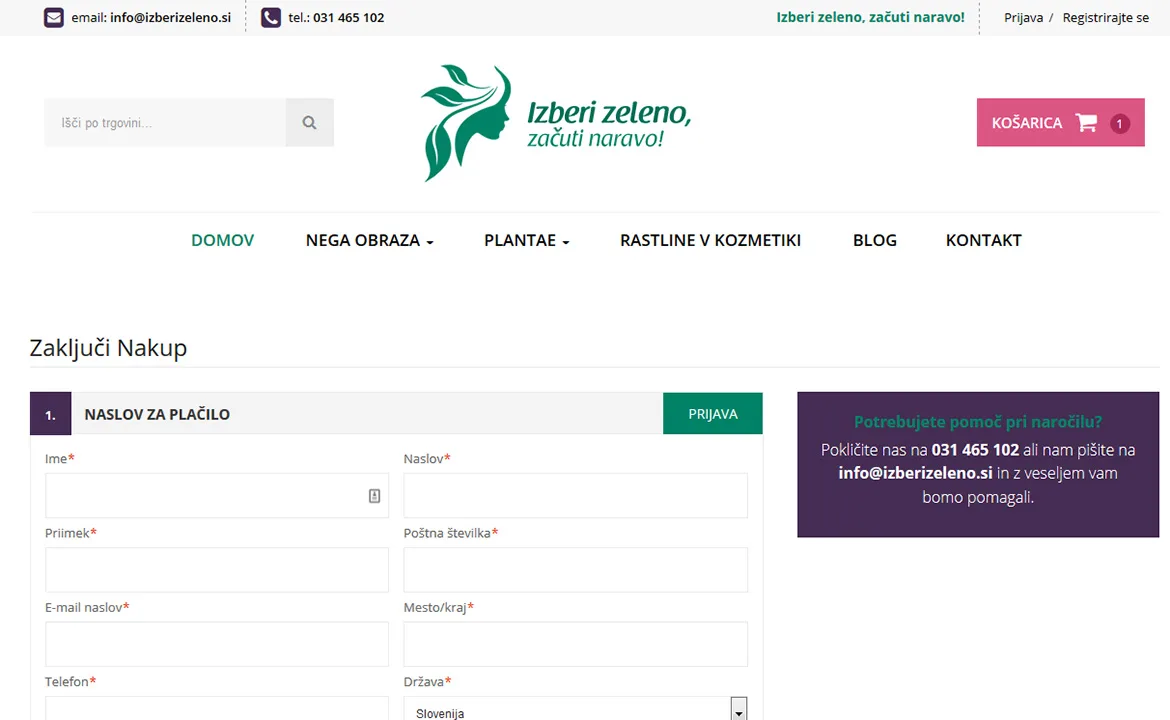Image resolution: width=1170 pixels, height=720 pixels.
Task: Click the store search input field
Action: pyautogui.click(x=165, y=122)
